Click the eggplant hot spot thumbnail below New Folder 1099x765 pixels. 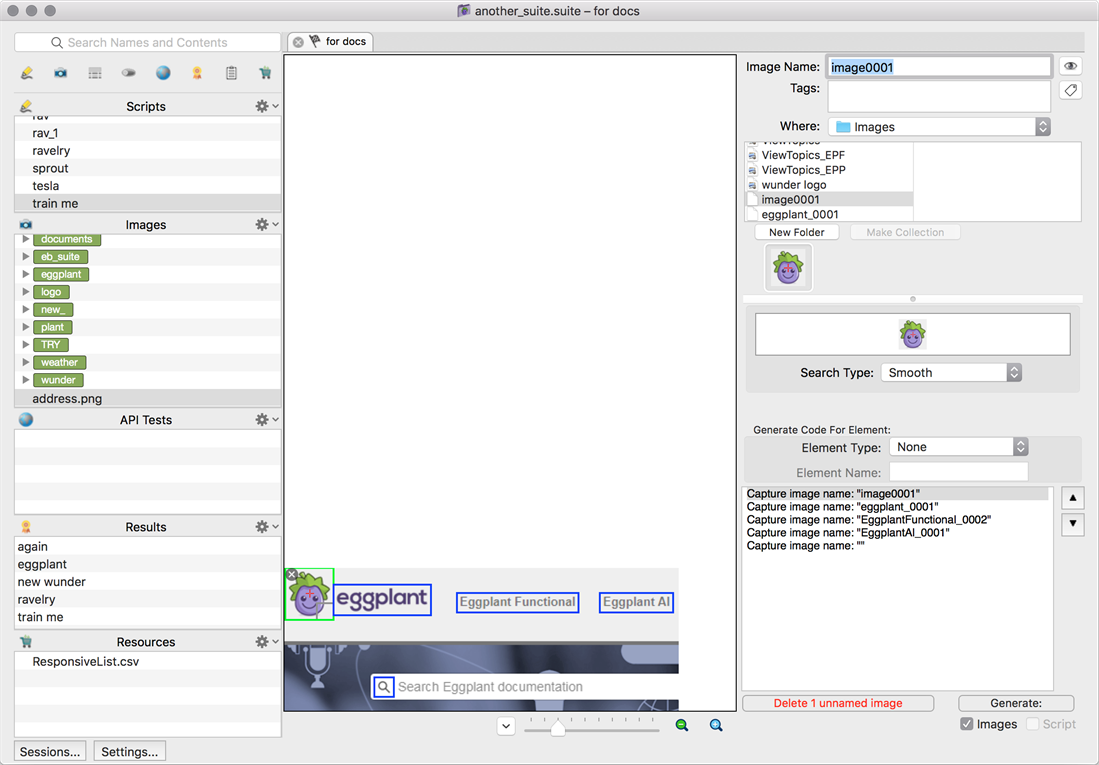789,268
